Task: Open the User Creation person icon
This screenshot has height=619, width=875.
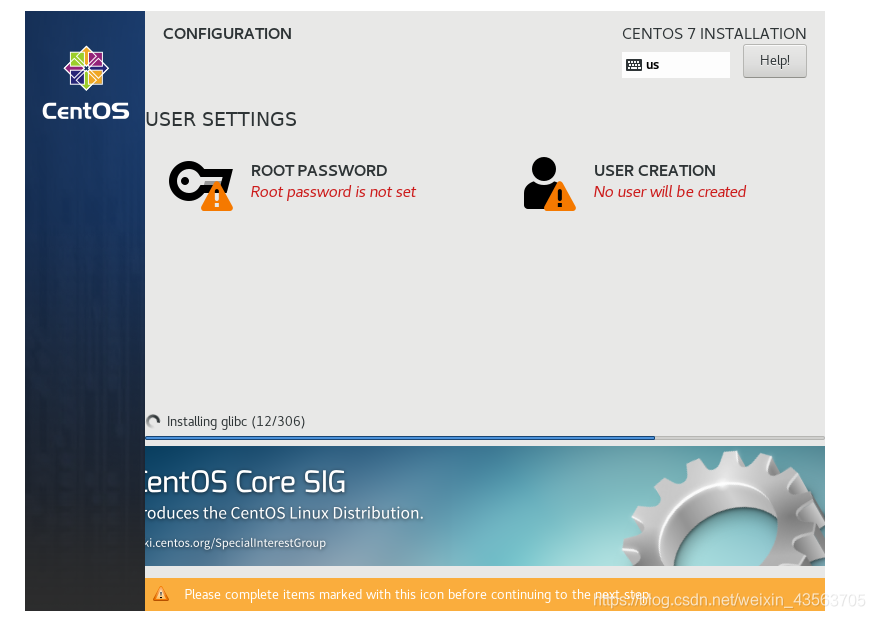Action: click(549, 184)
